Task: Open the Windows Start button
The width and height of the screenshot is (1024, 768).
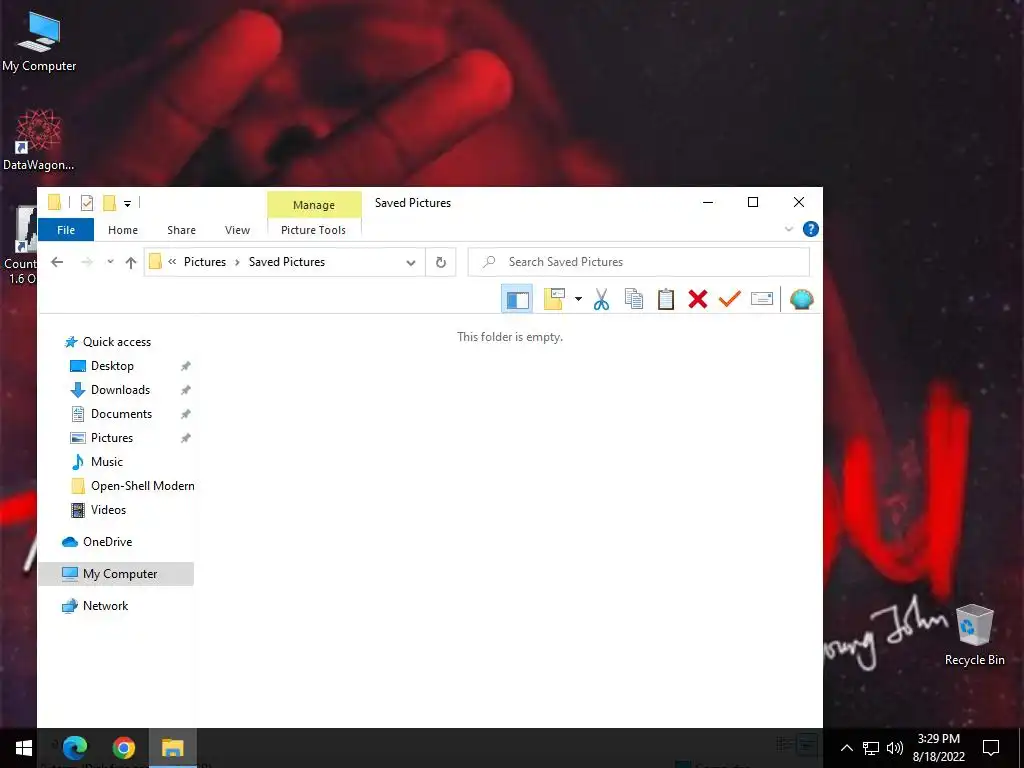Action: [24, 748]
